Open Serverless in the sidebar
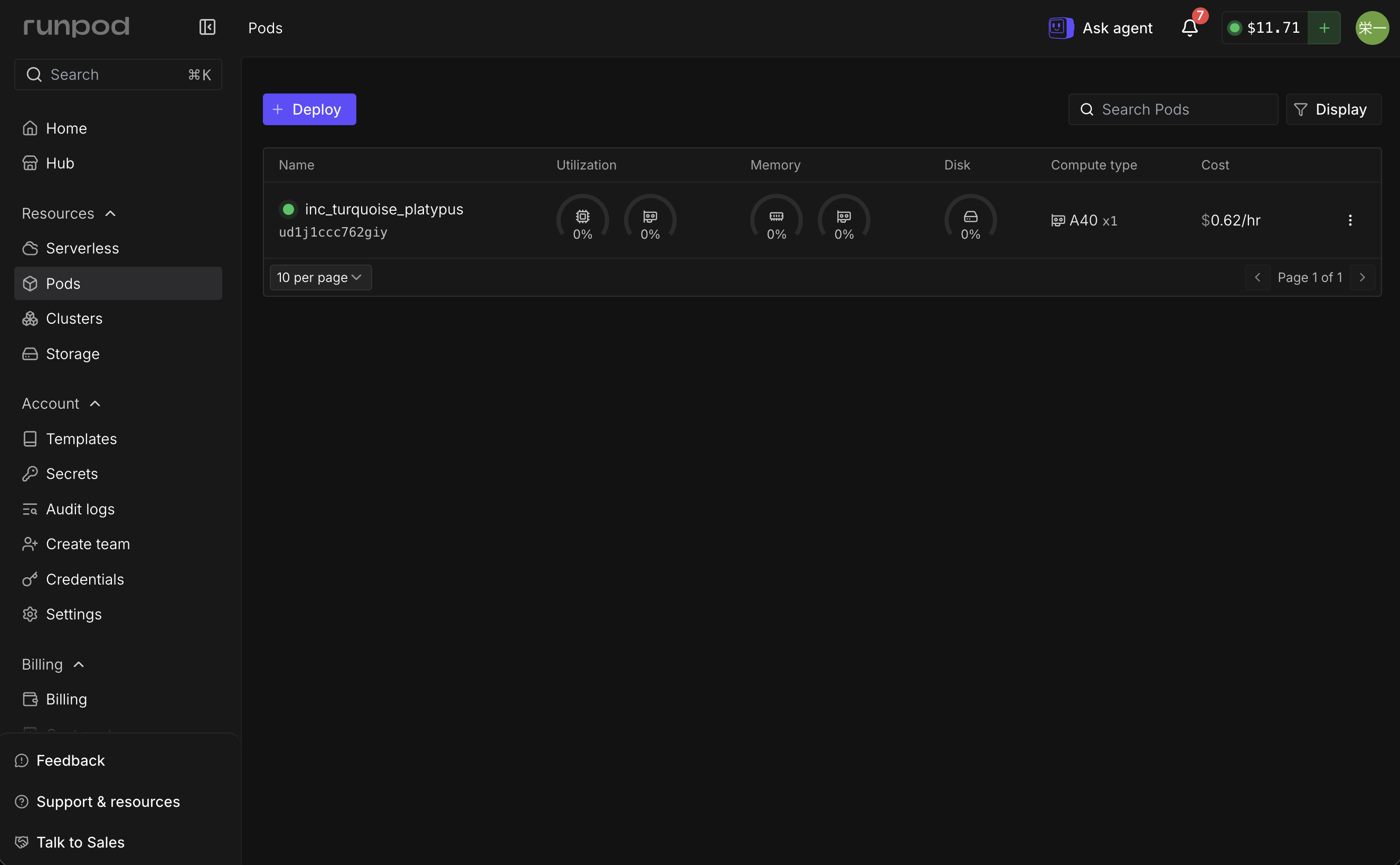1400x865 pixels. pos(118,248)
